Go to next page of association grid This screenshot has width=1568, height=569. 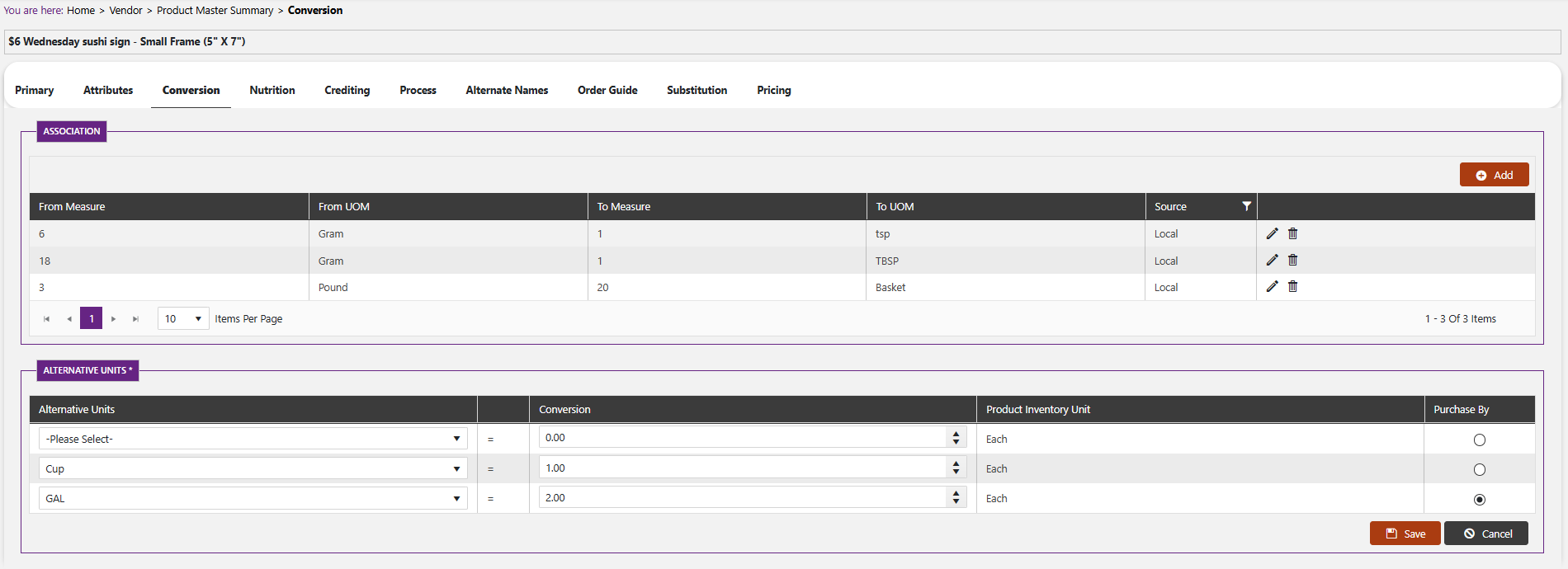(114, 319)
